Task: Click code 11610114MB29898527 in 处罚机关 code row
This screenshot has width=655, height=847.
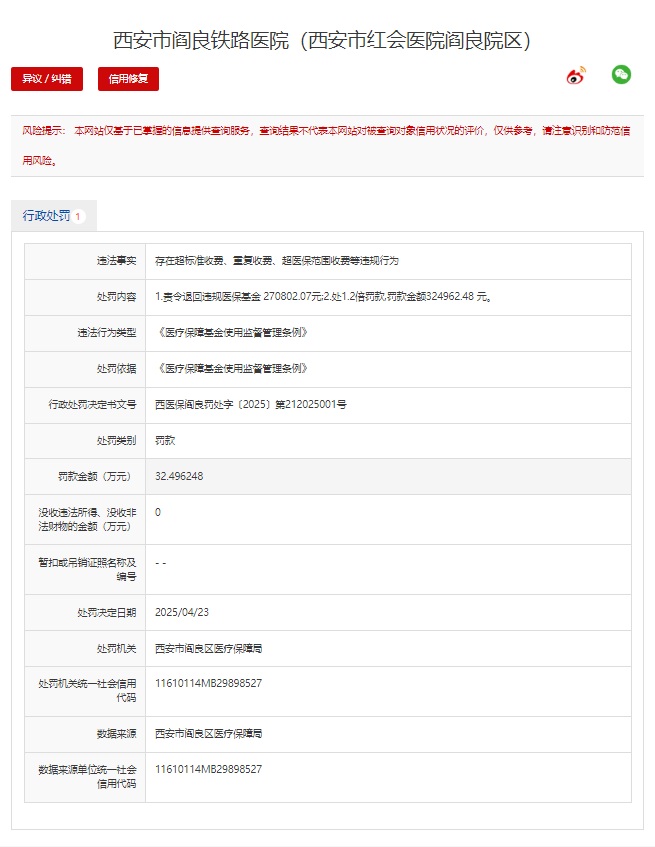Action: click(208, 684)
